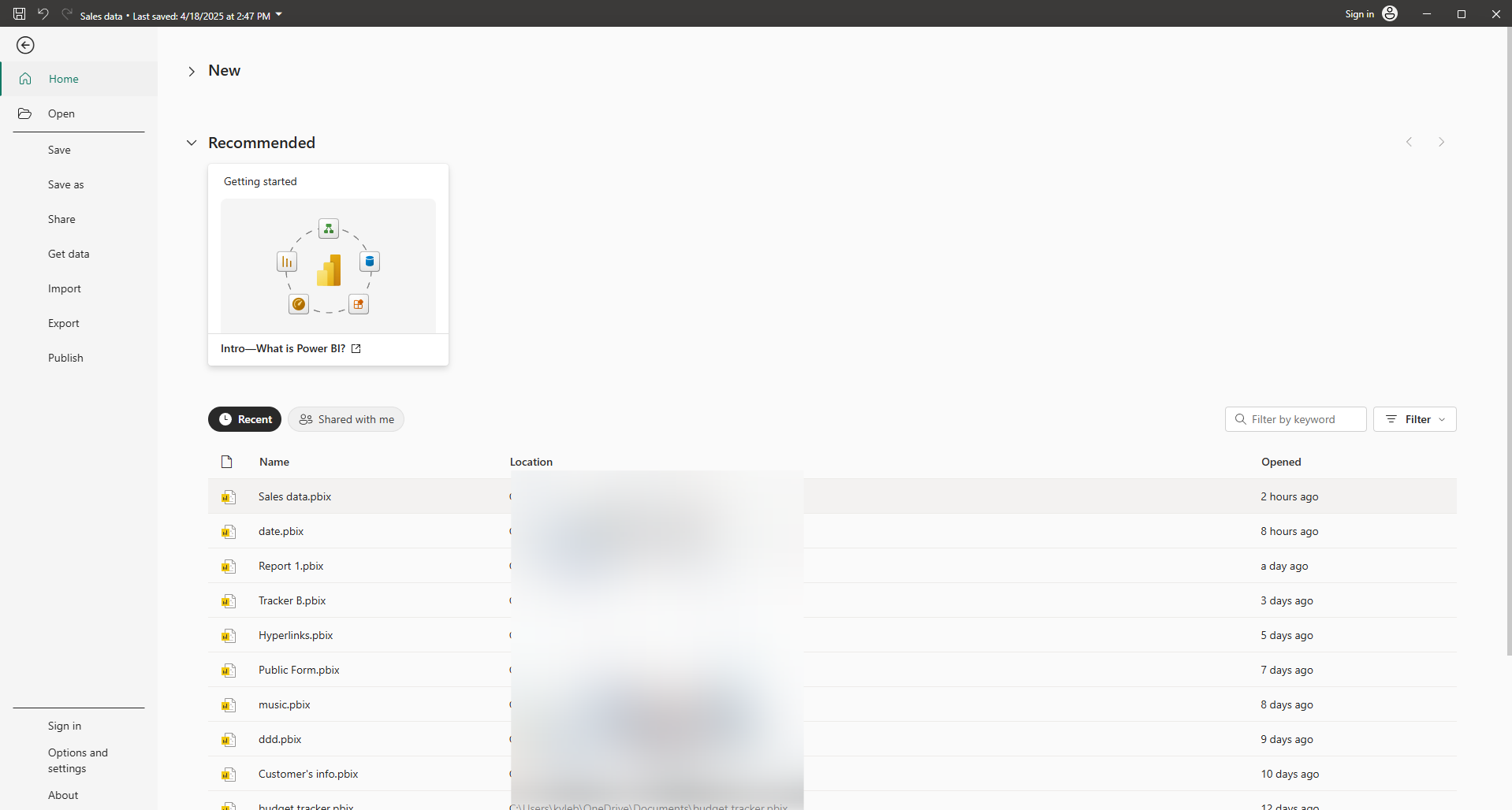Click the back arrow circle icon
Image resolution: width=1512 pixels, height=810 pixels.
coord(25,46)
